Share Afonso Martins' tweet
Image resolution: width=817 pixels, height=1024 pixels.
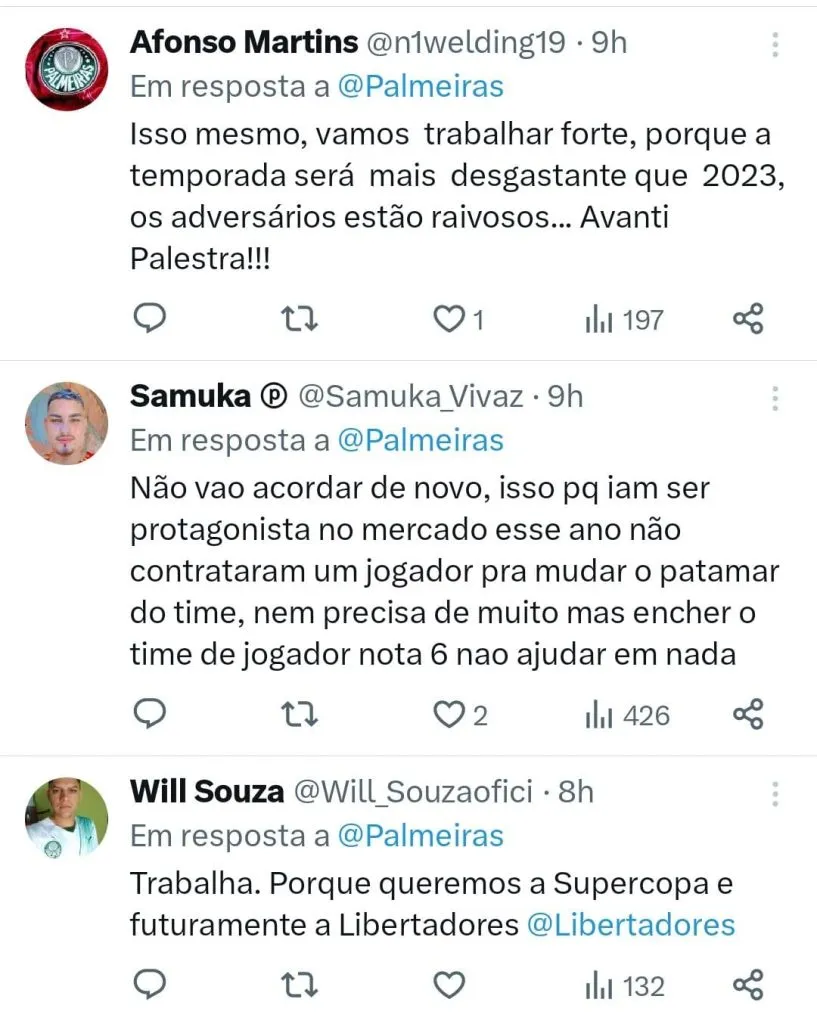pos(748,319)
